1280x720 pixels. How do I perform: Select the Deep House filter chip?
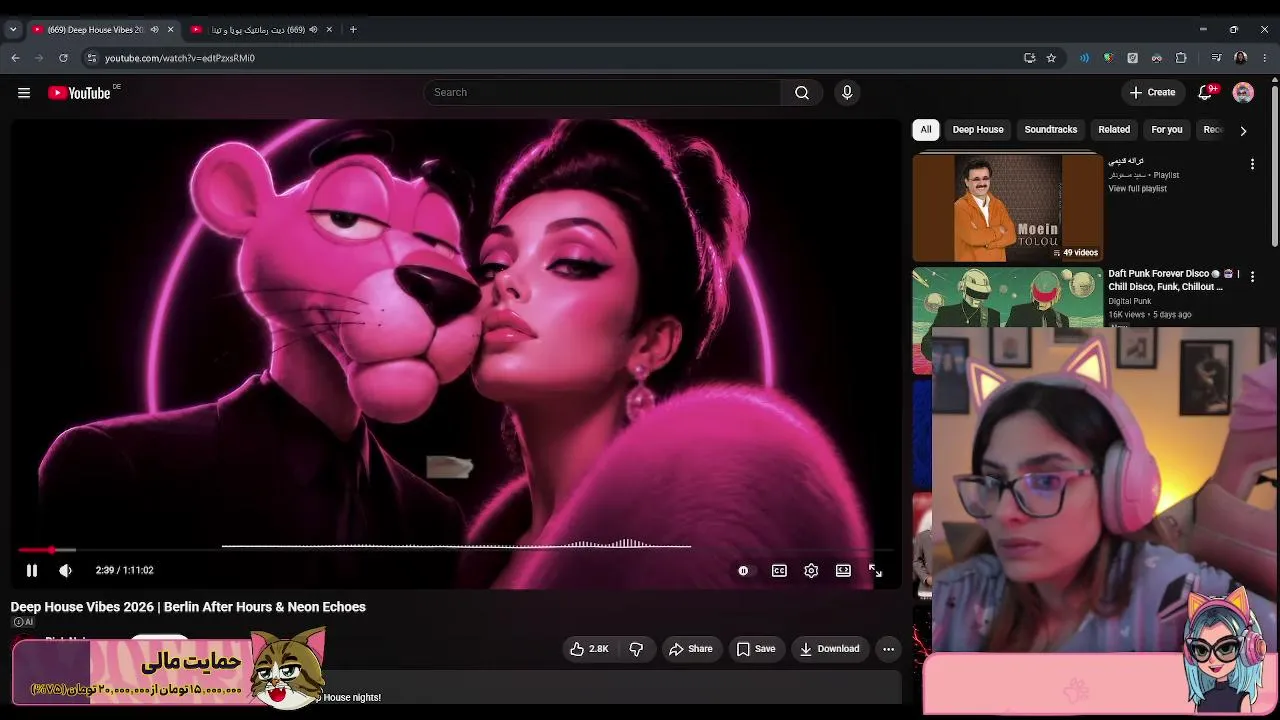coord(978,130)
